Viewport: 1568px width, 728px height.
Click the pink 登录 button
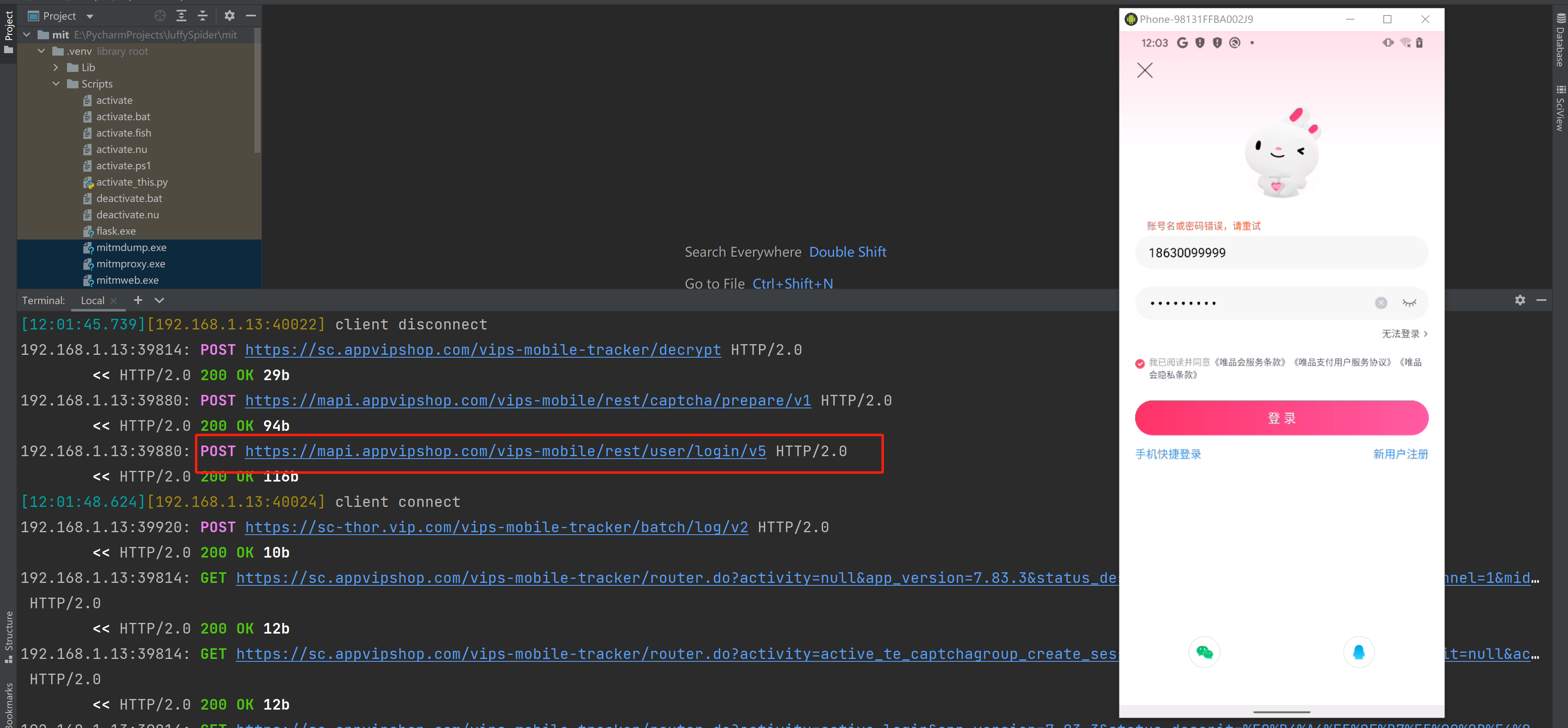1281,418
